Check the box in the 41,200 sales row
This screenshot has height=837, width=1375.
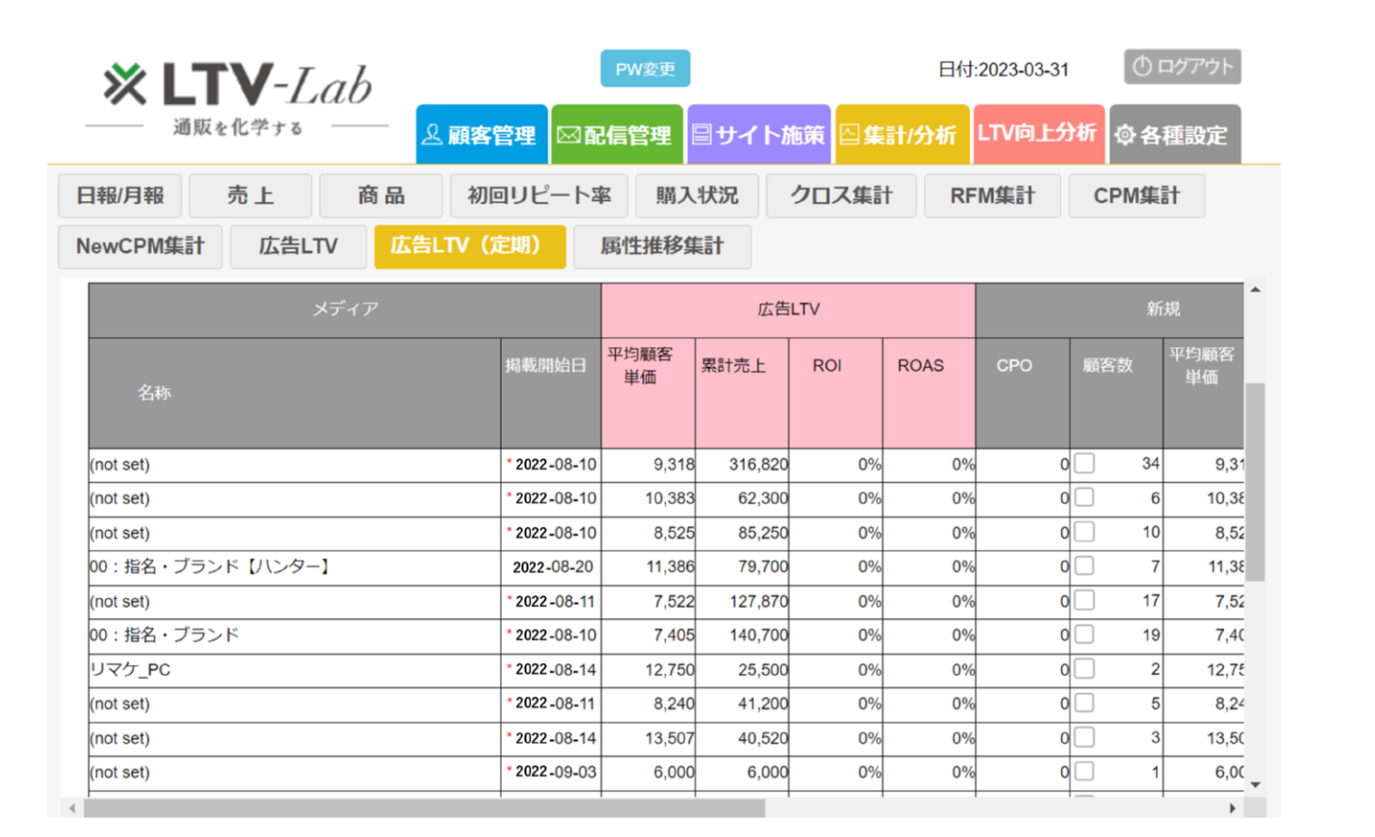click(1084, 704)
